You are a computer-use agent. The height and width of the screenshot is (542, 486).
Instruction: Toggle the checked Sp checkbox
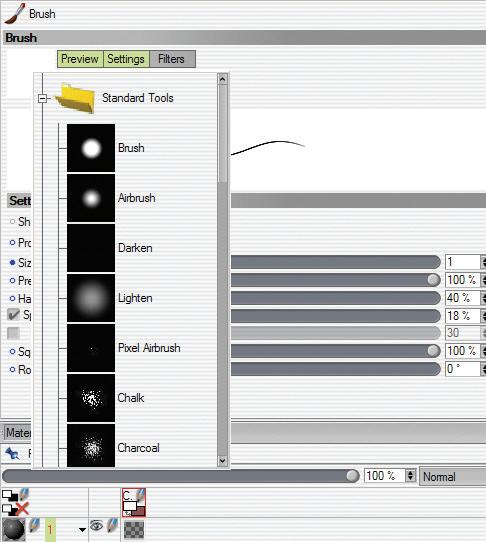tap(13, 315)
